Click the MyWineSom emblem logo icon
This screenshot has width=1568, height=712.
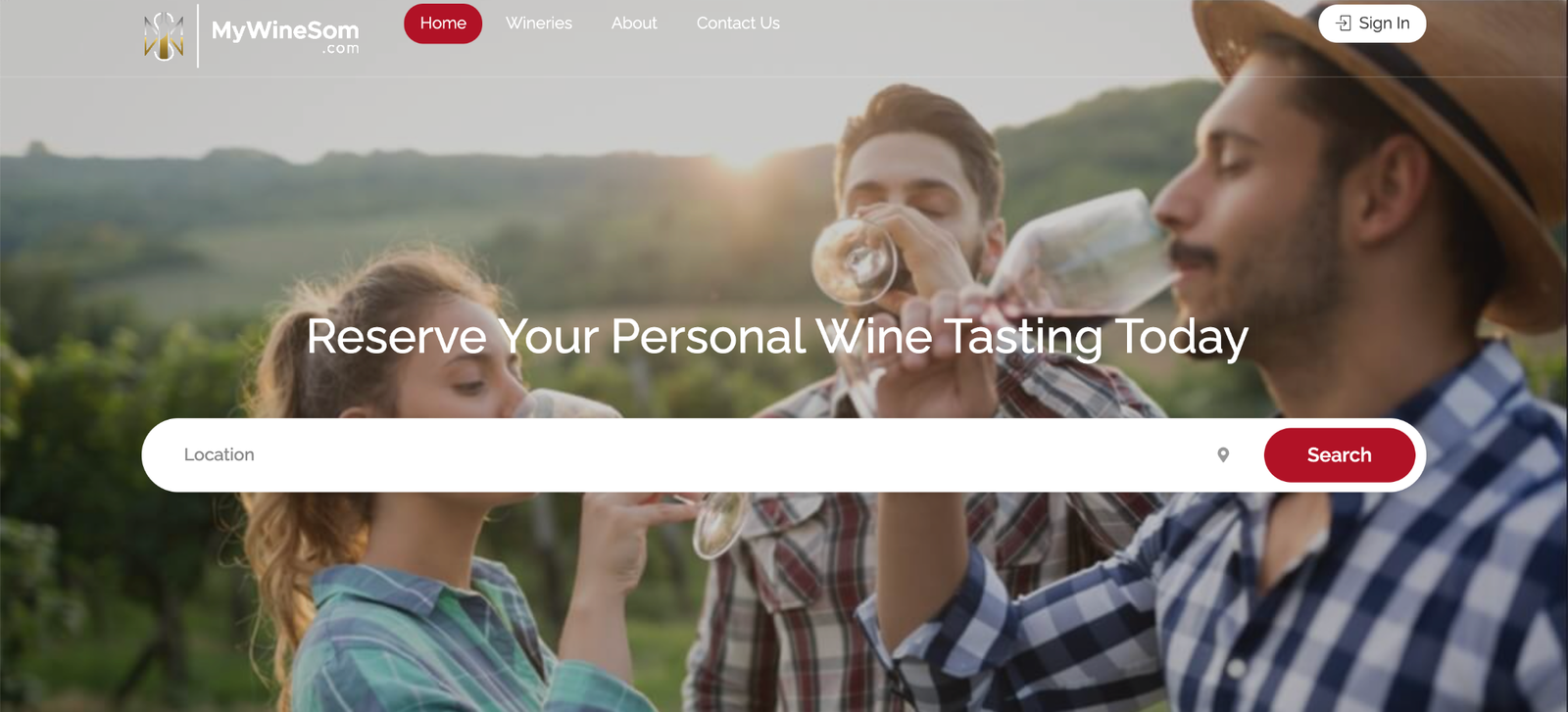164,36
